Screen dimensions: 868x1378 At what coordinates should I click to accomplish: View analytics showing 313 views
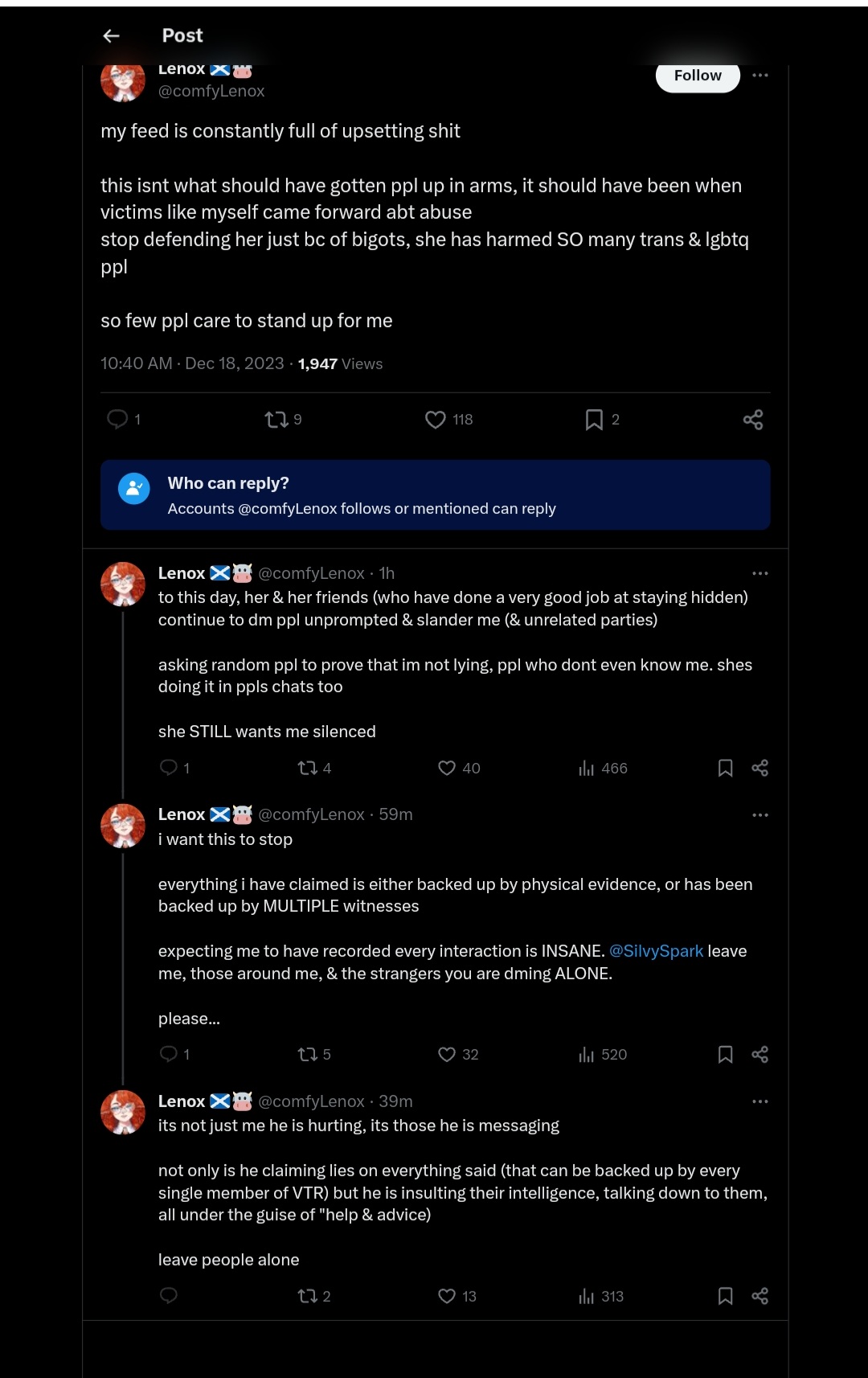(601, 1296)
